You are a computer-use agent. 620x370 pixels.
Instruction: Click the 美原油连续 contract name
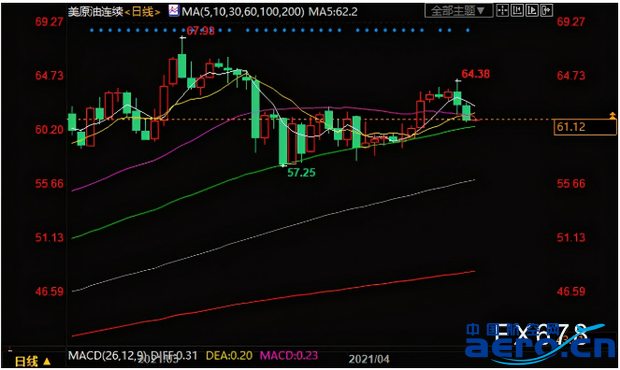[96, 12]
